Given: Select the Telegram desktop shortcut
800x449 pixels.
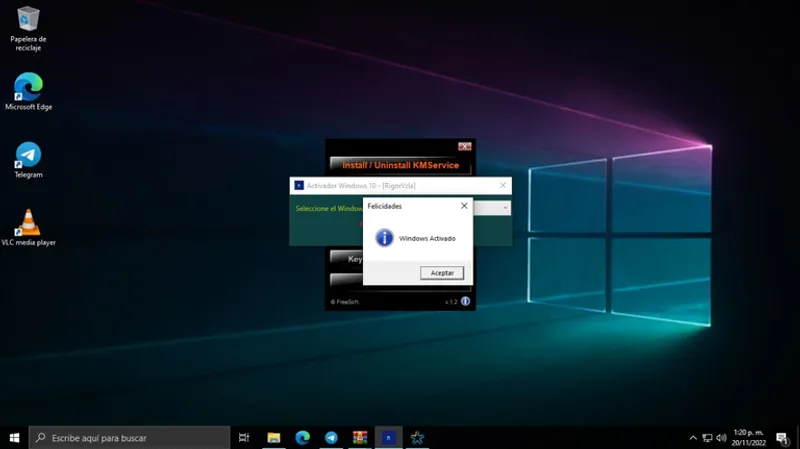Looking at the screenshot, I should point(28,160).
